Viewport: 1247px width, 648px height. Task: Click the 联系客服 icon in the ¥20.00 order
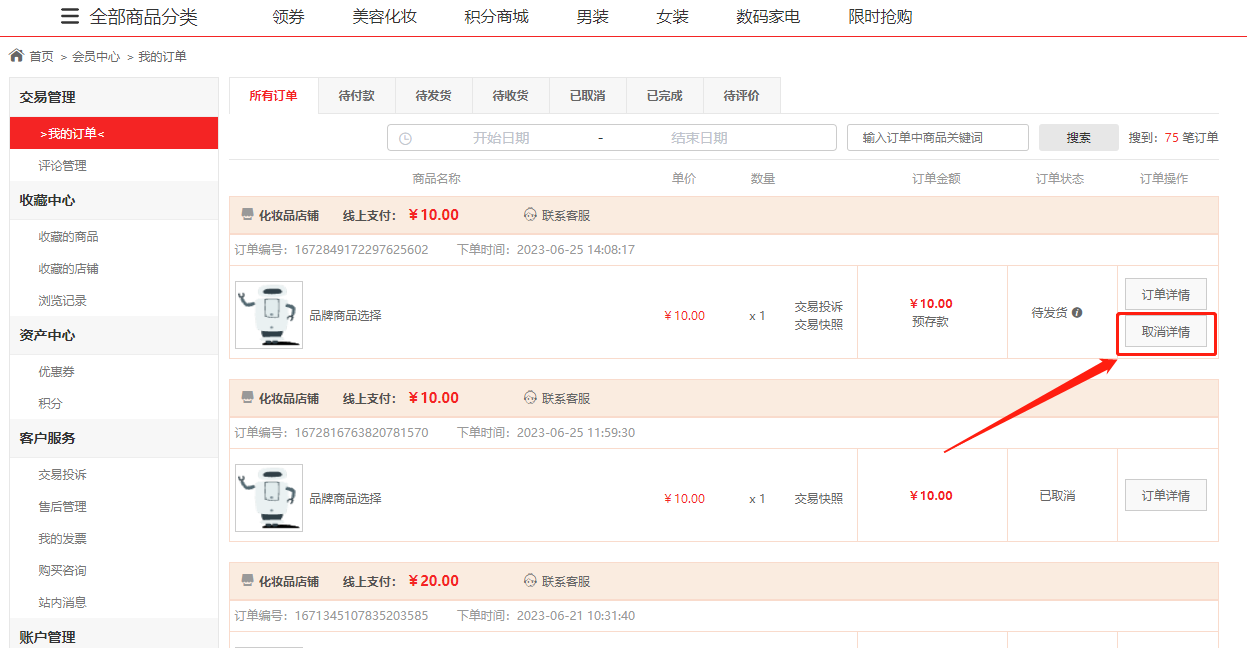530,581
